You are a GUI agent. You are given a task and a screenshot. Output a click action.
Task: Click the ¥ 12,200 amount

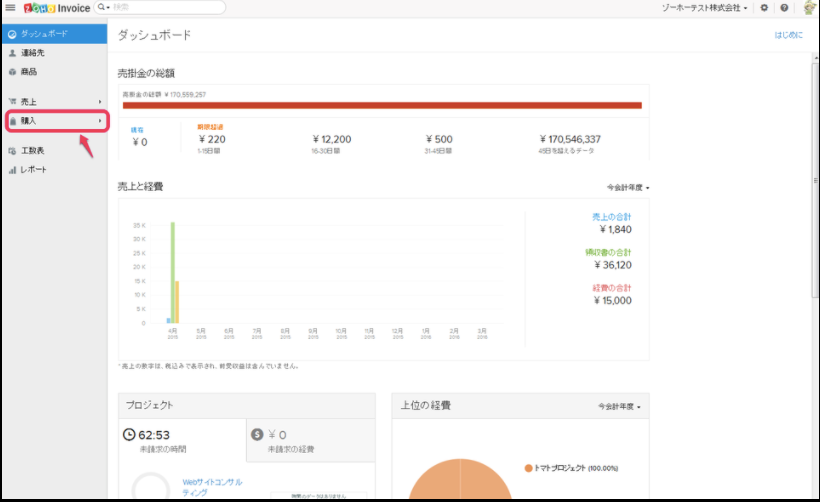(x=332, y=139)
